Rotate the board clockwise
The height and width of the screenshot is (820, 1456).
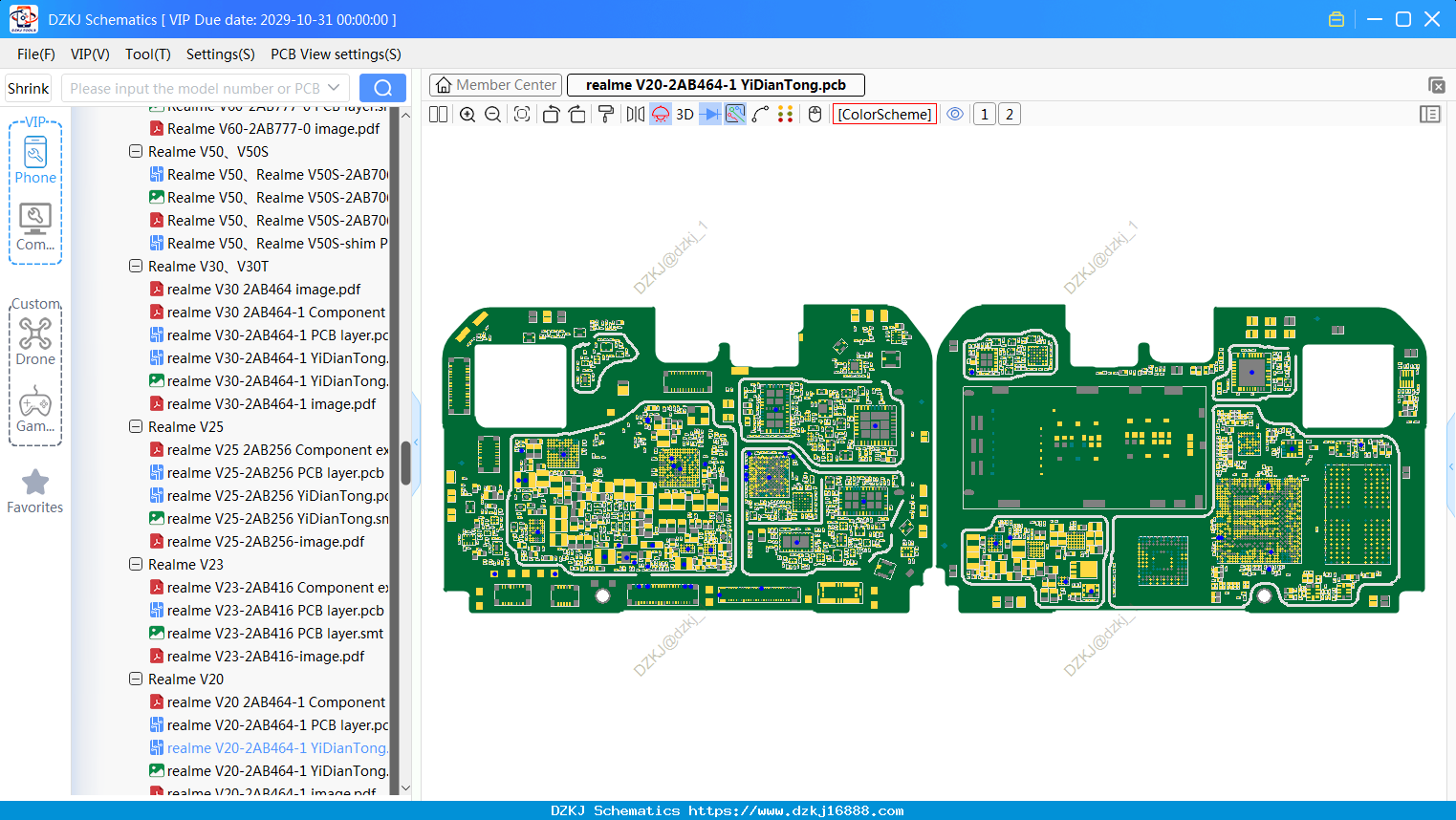click(x=577, y=115)
